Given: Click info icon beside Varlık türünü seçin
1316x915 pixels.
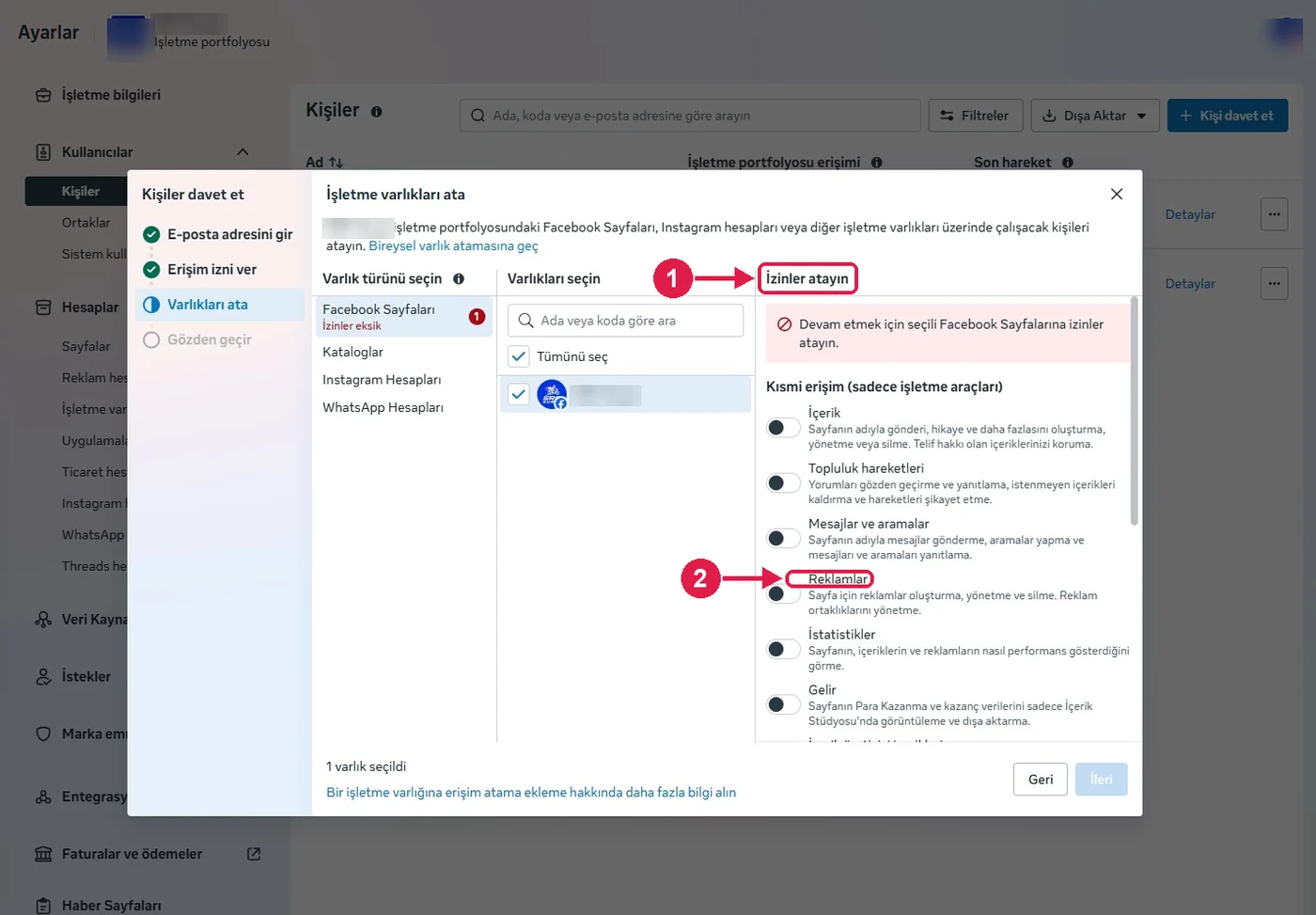Looking at the screenshot, I should (x=459, y=278).
